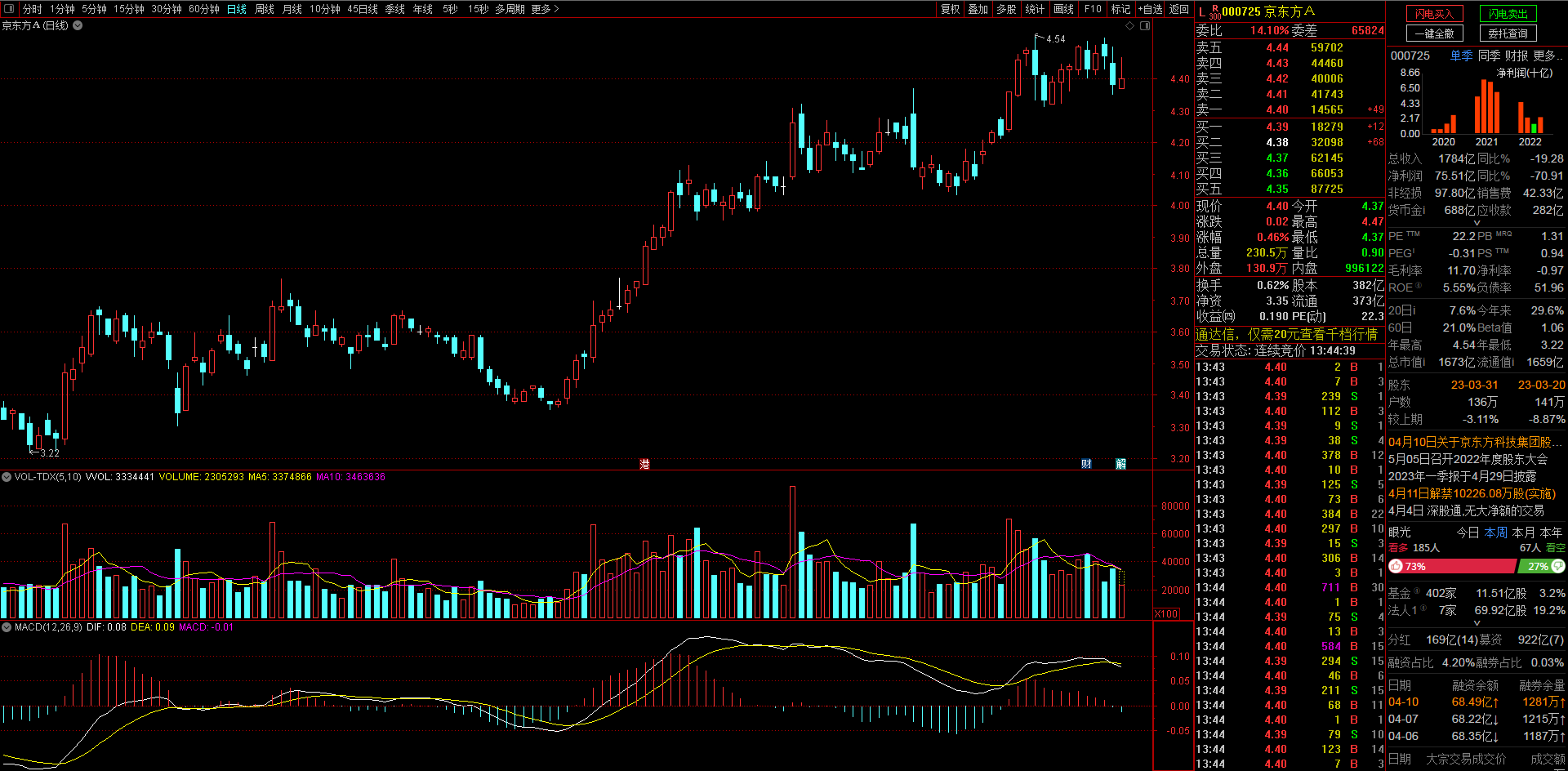Open the 多周期 multi-period view
This screenshot has width=1568, height=771.
(x=510, y=9)
